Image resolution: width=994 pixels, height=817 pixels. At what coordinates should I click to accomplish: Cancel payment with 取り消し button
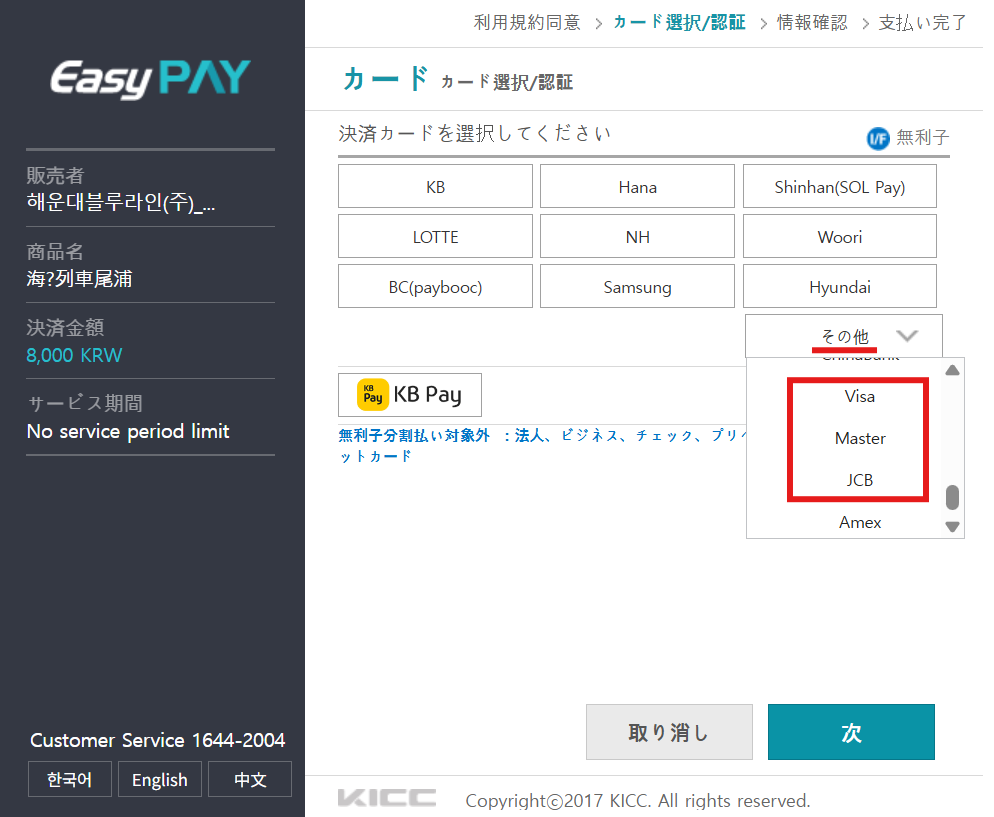click(x=668, y=732)
